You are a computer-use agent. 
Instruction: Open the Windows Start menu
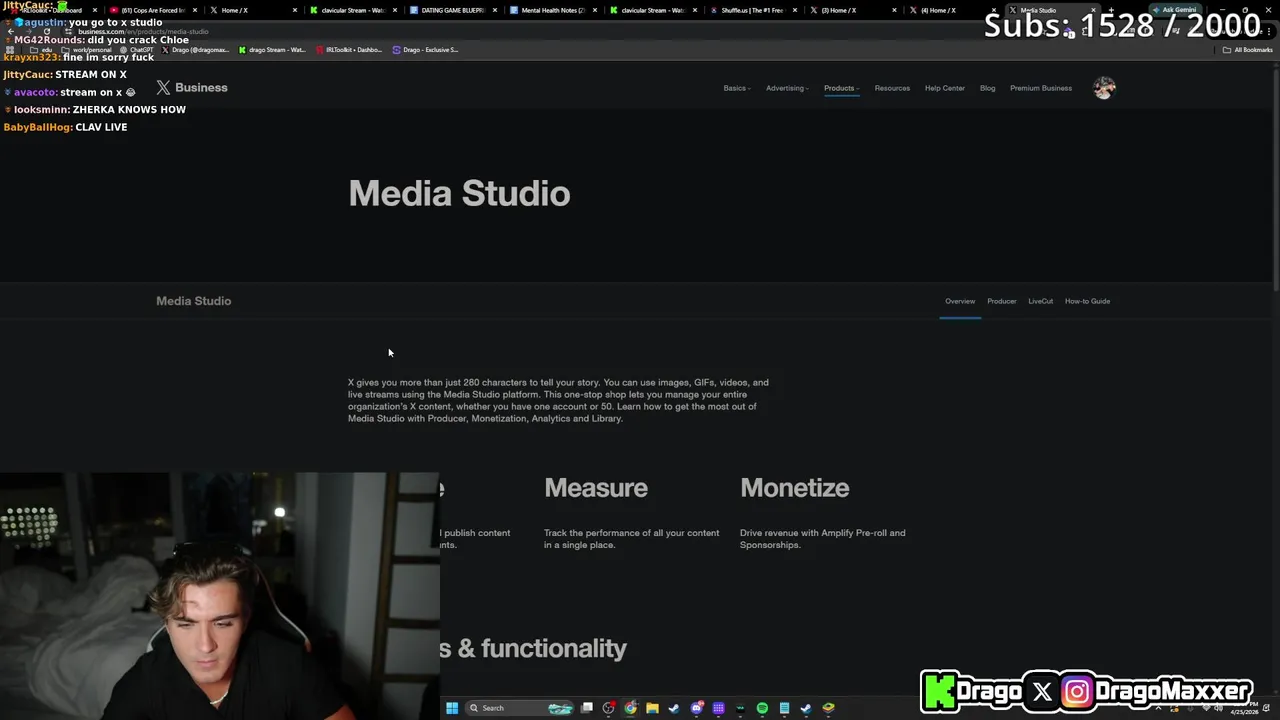pos(452,708)
